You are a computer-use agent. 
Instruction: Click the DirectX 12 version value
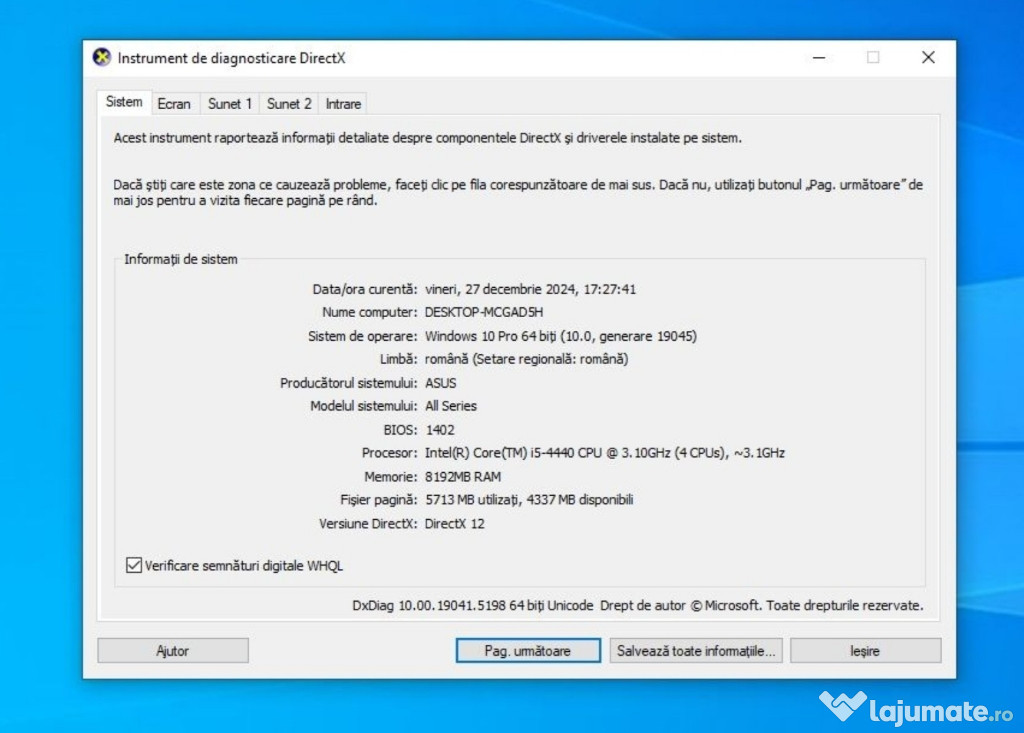coord(455,523)
